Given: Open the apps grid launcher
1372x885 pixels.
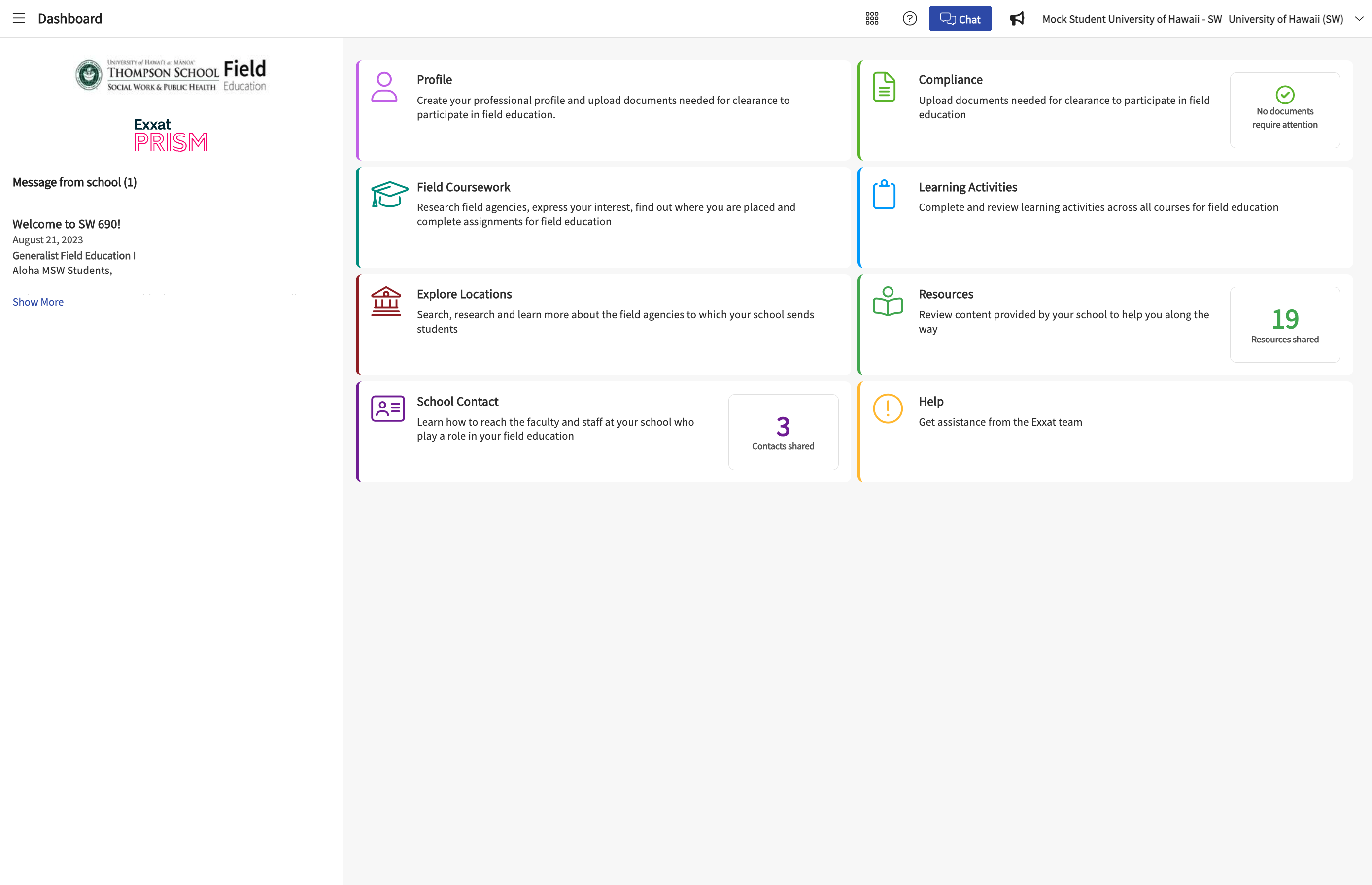Looking at the screenshot, I should pos(871,18).
